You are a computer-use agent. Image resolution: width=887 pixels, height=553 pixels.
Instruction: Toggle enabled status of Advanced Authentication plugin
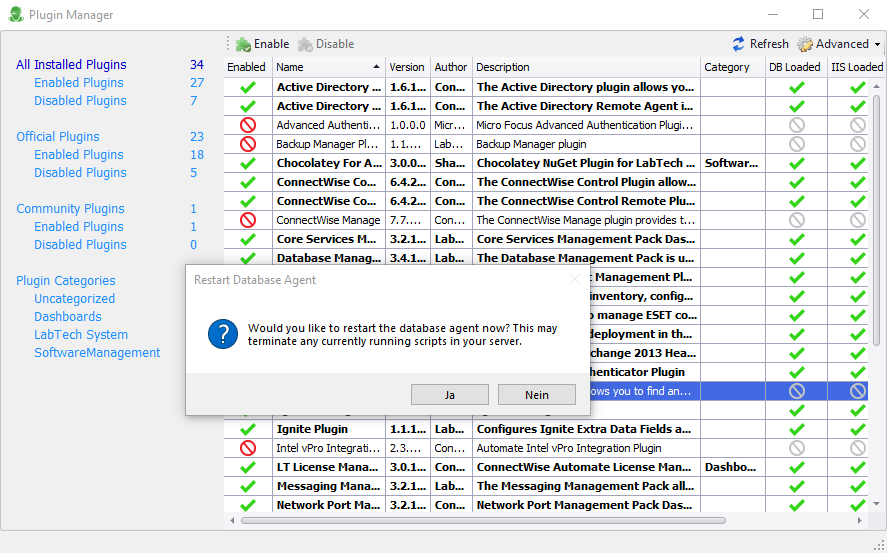click(248, 125)
